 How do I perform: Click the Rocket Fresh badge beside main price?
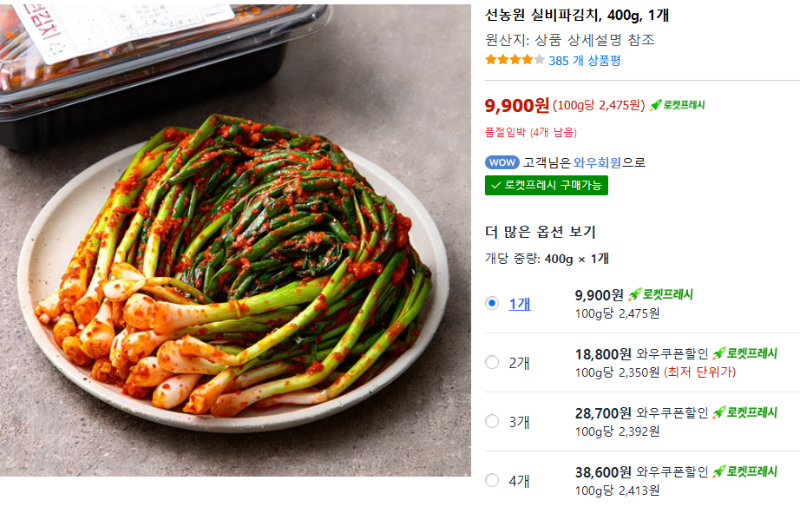click(677, 105)
